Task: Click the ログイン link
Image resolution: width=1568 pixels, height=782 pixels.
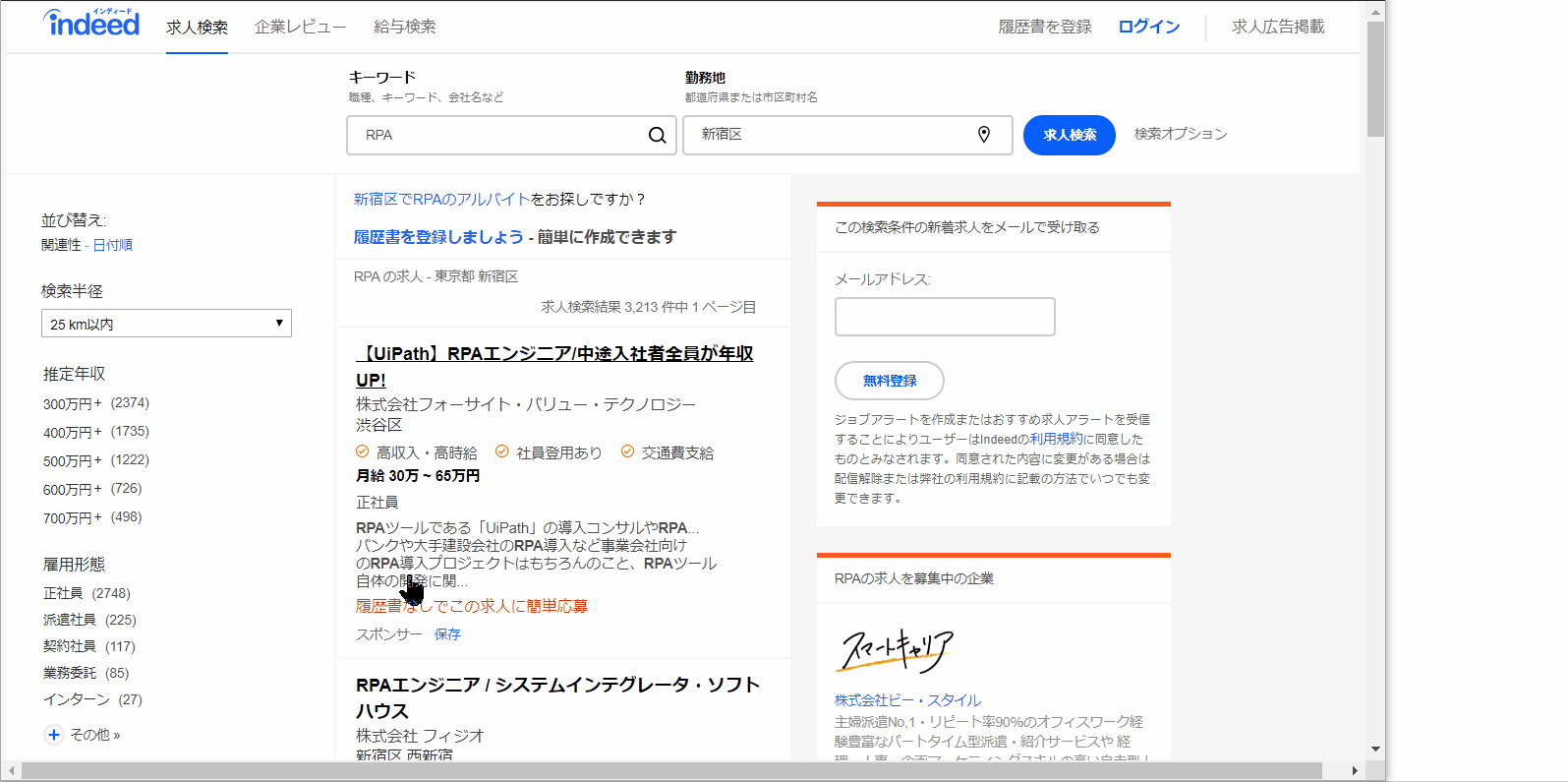Action: (1149, 27)
